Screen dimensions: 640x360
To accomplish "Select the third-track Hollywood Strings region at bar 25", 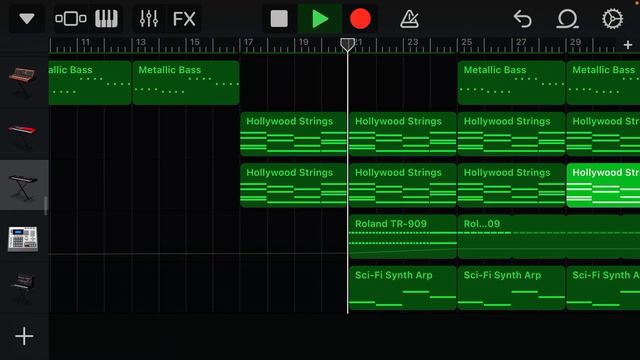I will click(511, 185).
